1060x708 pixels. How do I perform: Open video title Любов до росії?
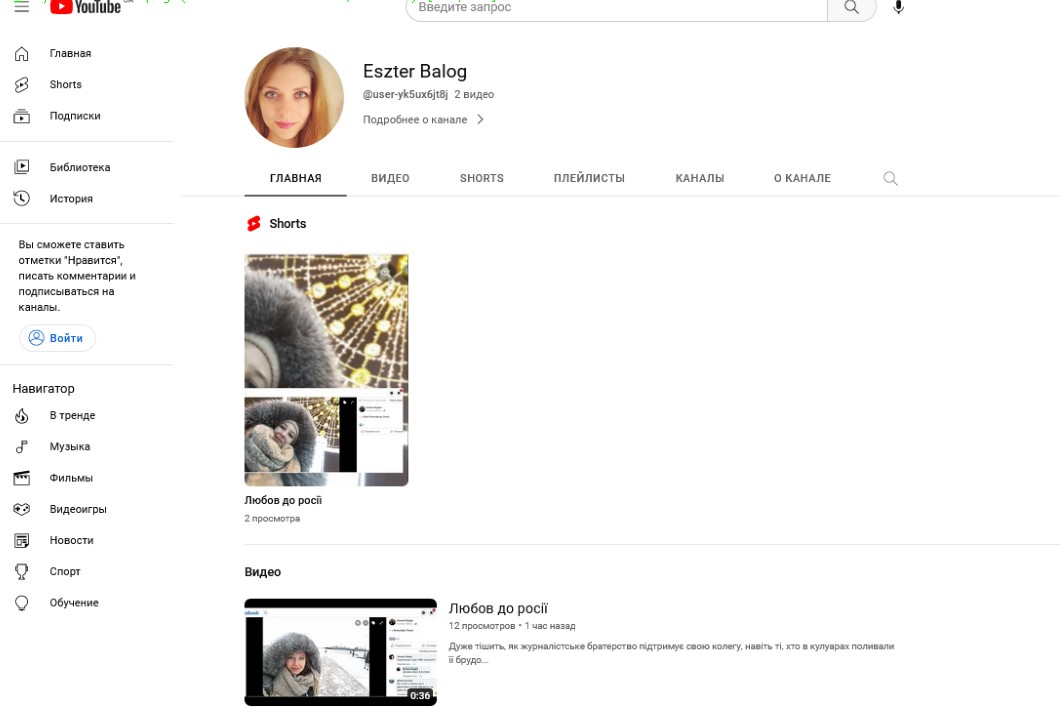pos(498,608)
